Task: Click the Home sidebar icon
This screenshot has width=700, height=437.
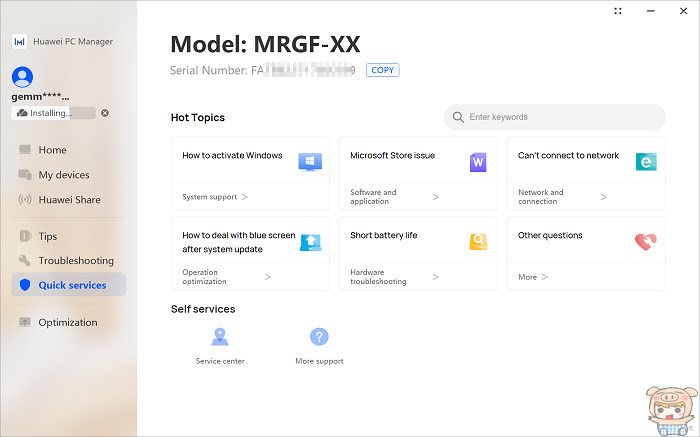Action: pos(25,149)
